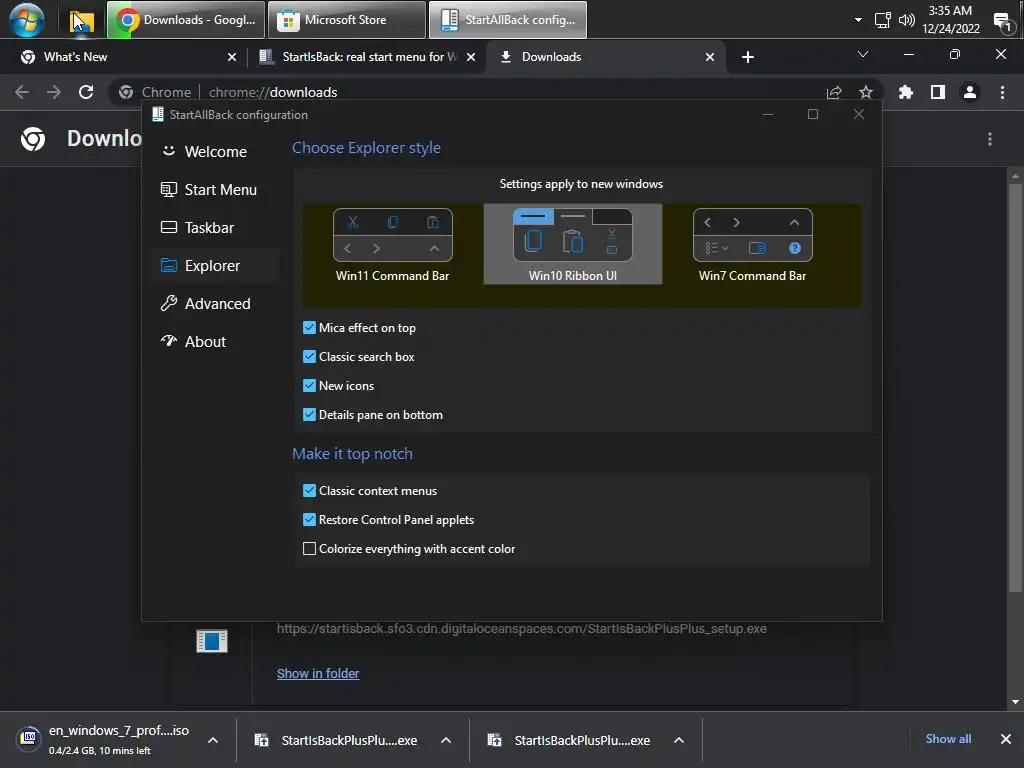Open Downloads page more actions menu

990,139
